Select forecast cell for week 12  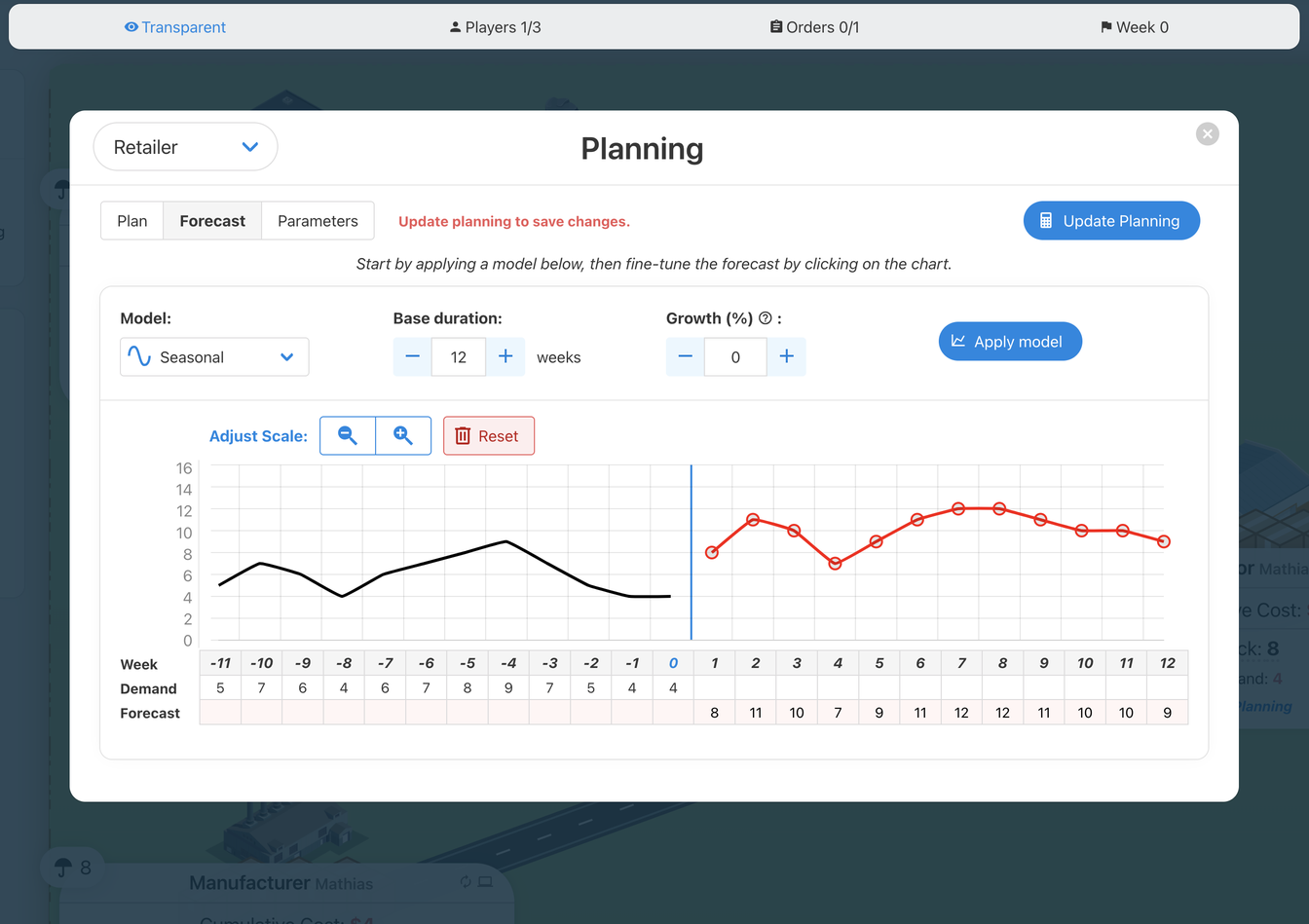coord(1167,713)
